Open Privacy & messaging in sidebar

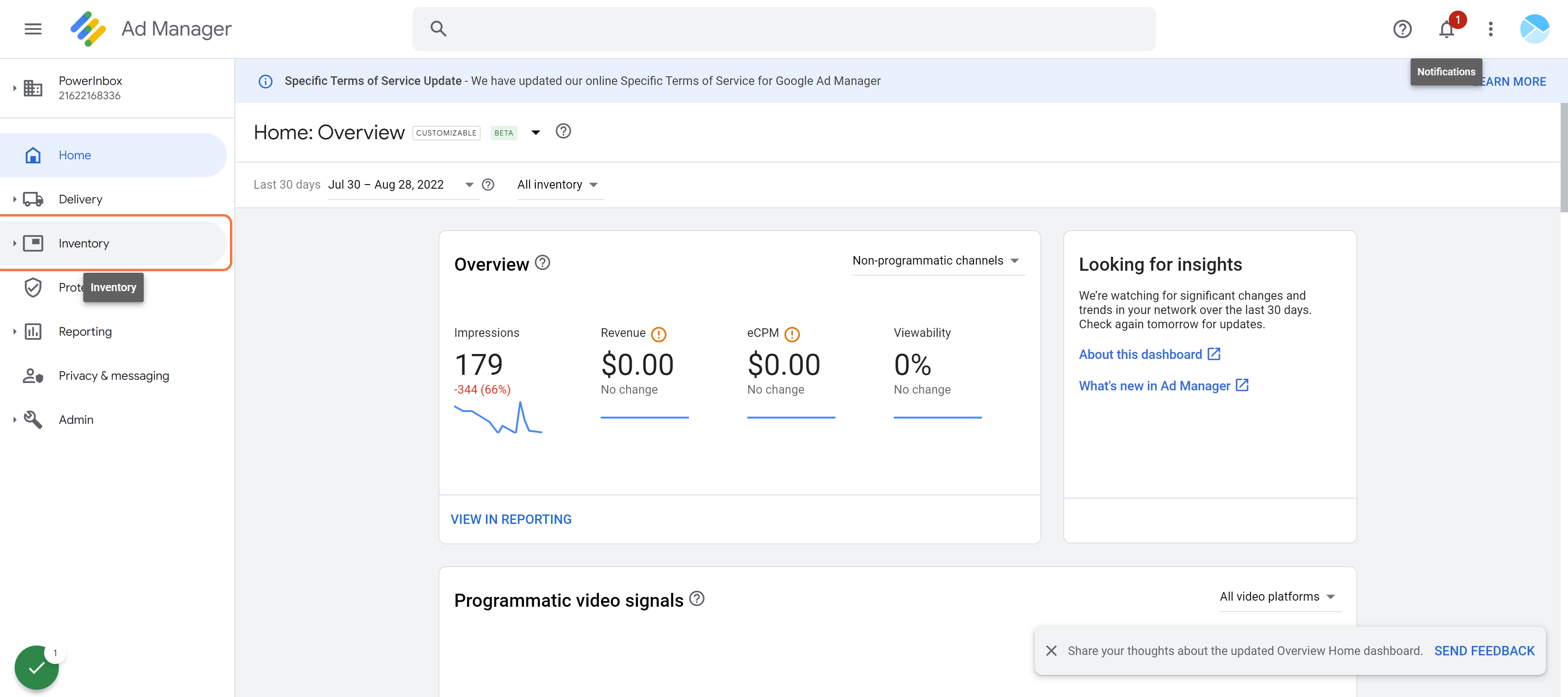[x=113, y=376]
